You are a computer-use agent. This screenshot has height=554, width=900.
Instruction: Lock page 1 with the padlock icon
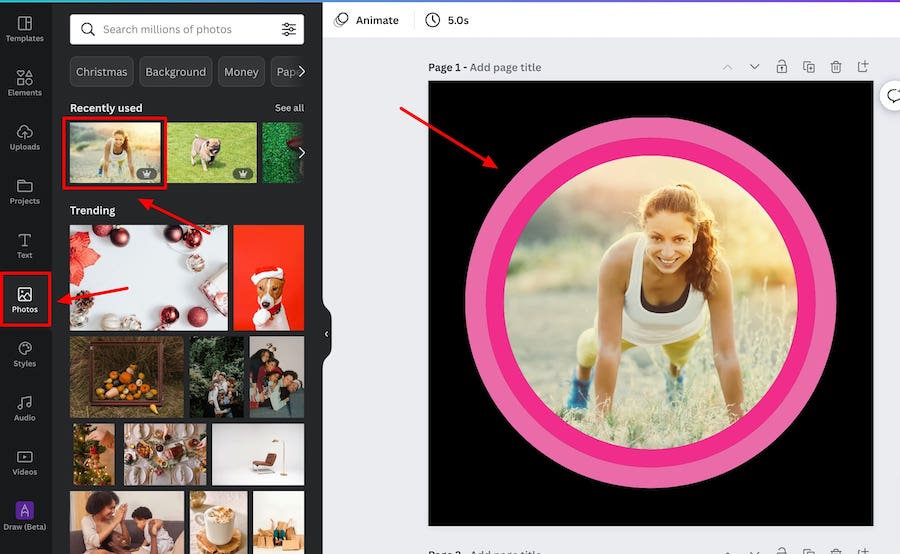click(x=781, y=67)
